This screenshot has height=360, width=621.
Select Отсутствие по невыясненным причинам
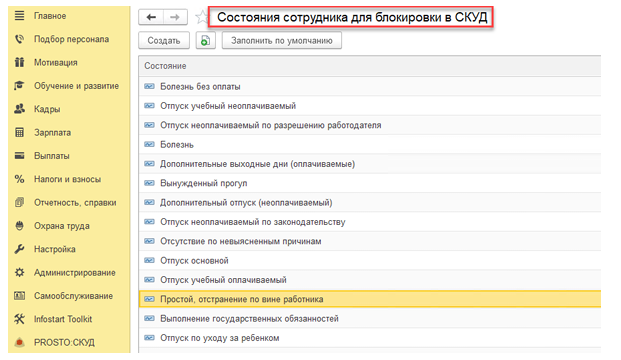370,241
